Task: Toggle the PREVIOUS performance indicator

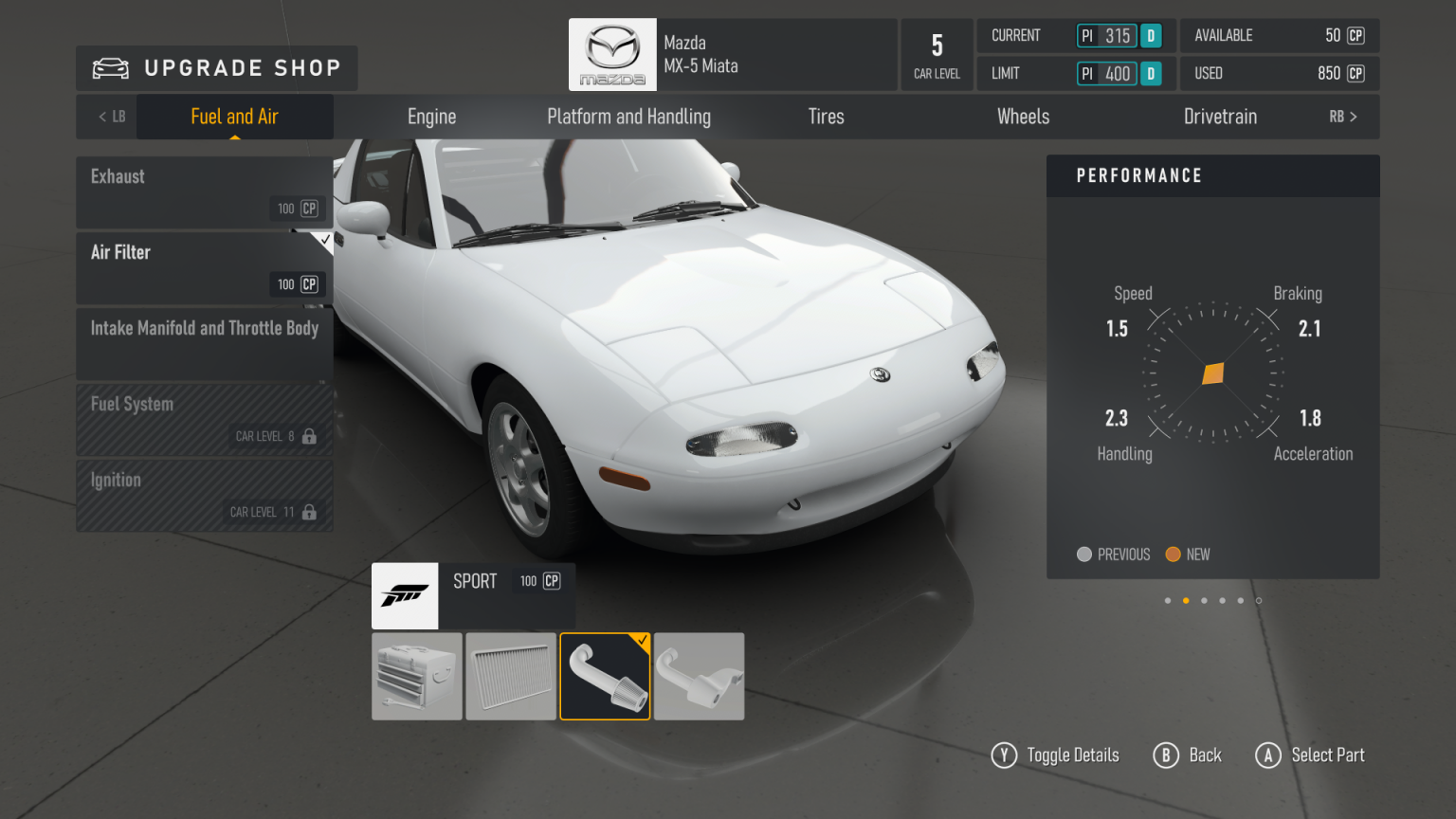Action: [x=1084, y=554]
